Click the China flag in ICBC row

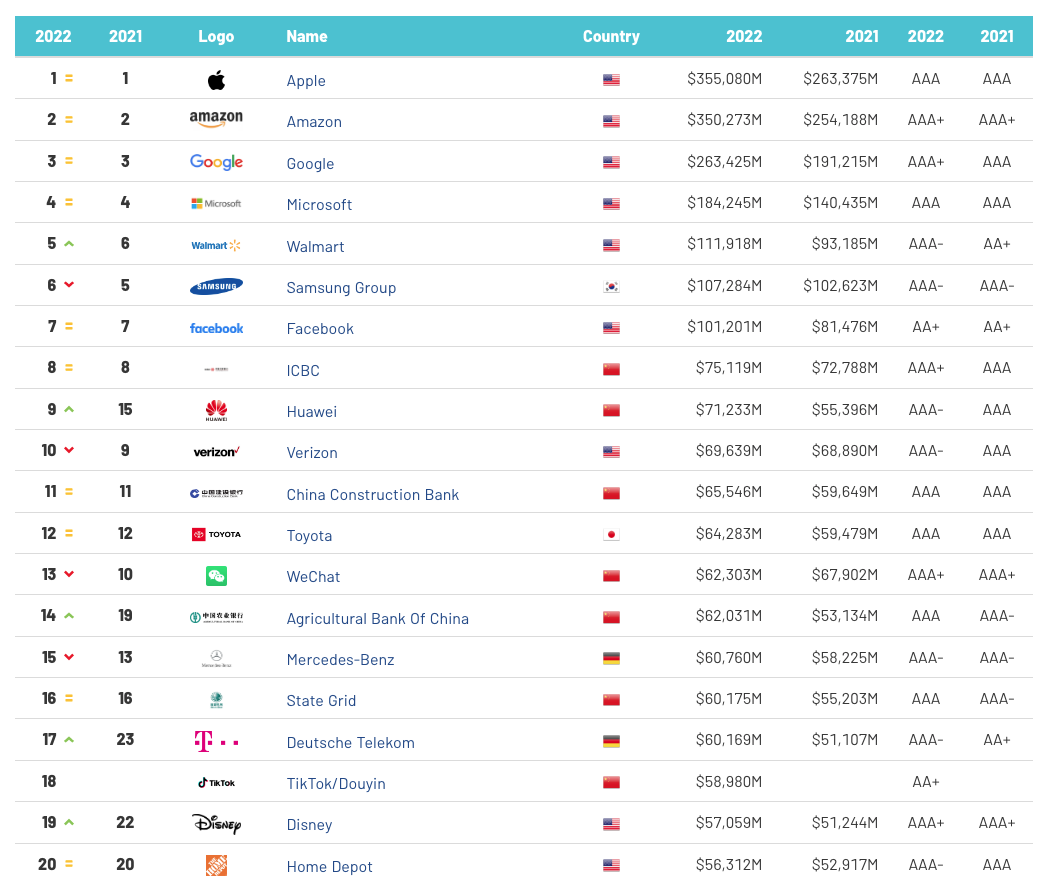(x=611, y=369)
